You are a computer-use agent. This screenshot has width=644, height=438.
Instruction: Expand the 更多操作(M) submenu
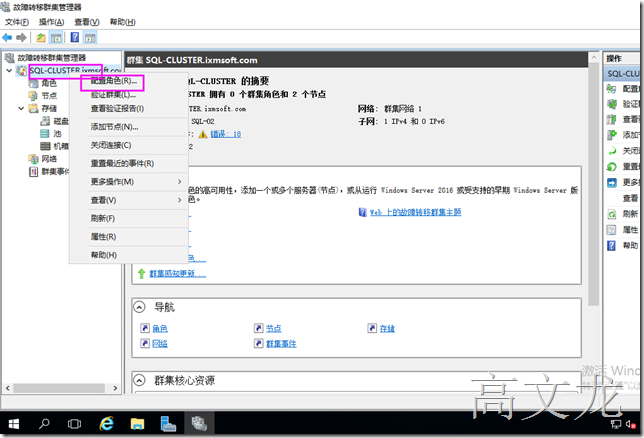179,182
